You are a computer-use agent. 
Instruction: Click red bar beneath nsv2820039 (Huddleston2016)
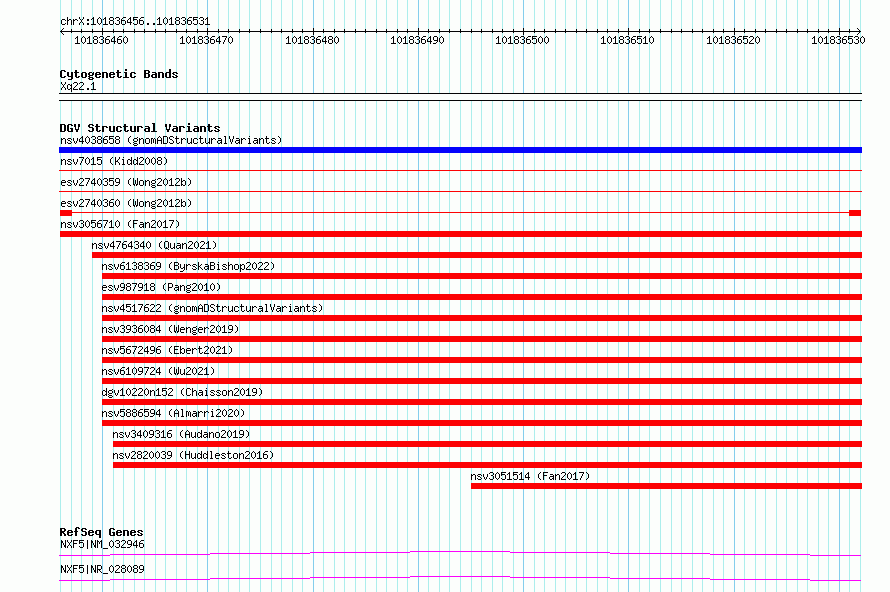point(487,465)
